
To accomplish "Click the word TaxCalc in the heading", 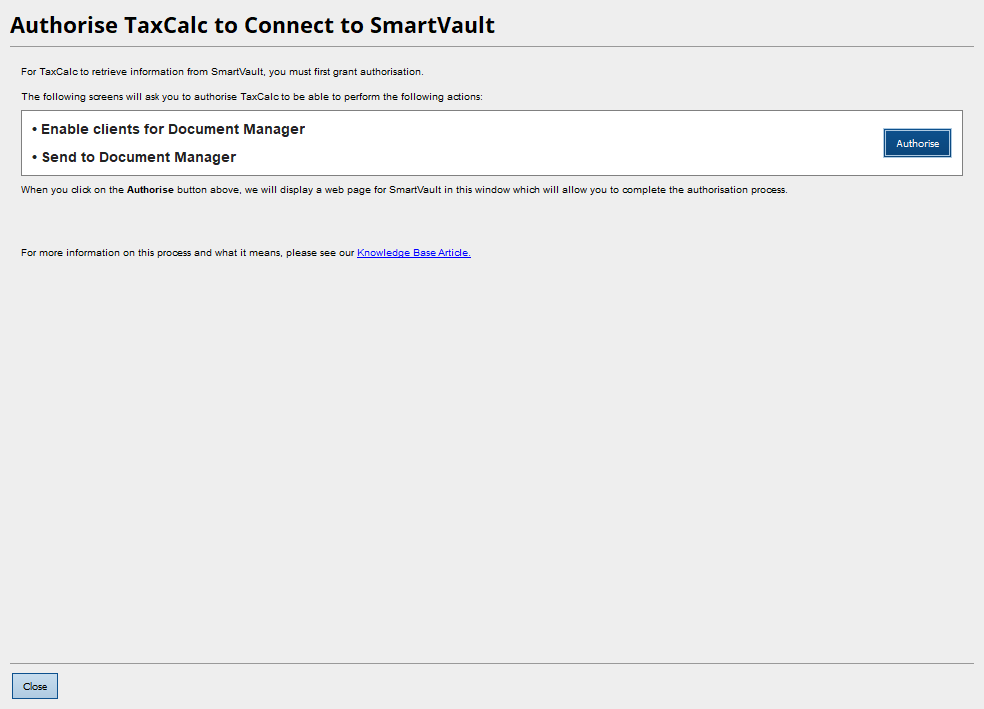I will [167, 25].
